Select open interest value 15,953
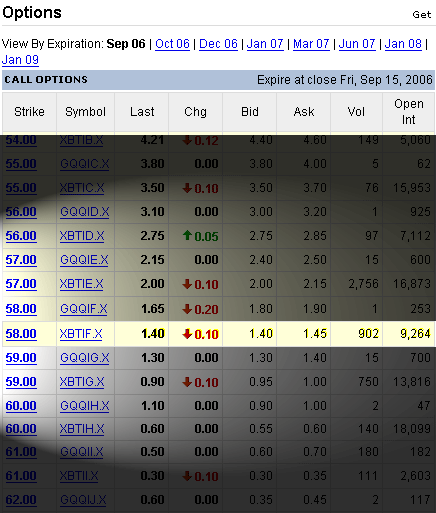This screenshot has width=436, height=513. point(412,188)
